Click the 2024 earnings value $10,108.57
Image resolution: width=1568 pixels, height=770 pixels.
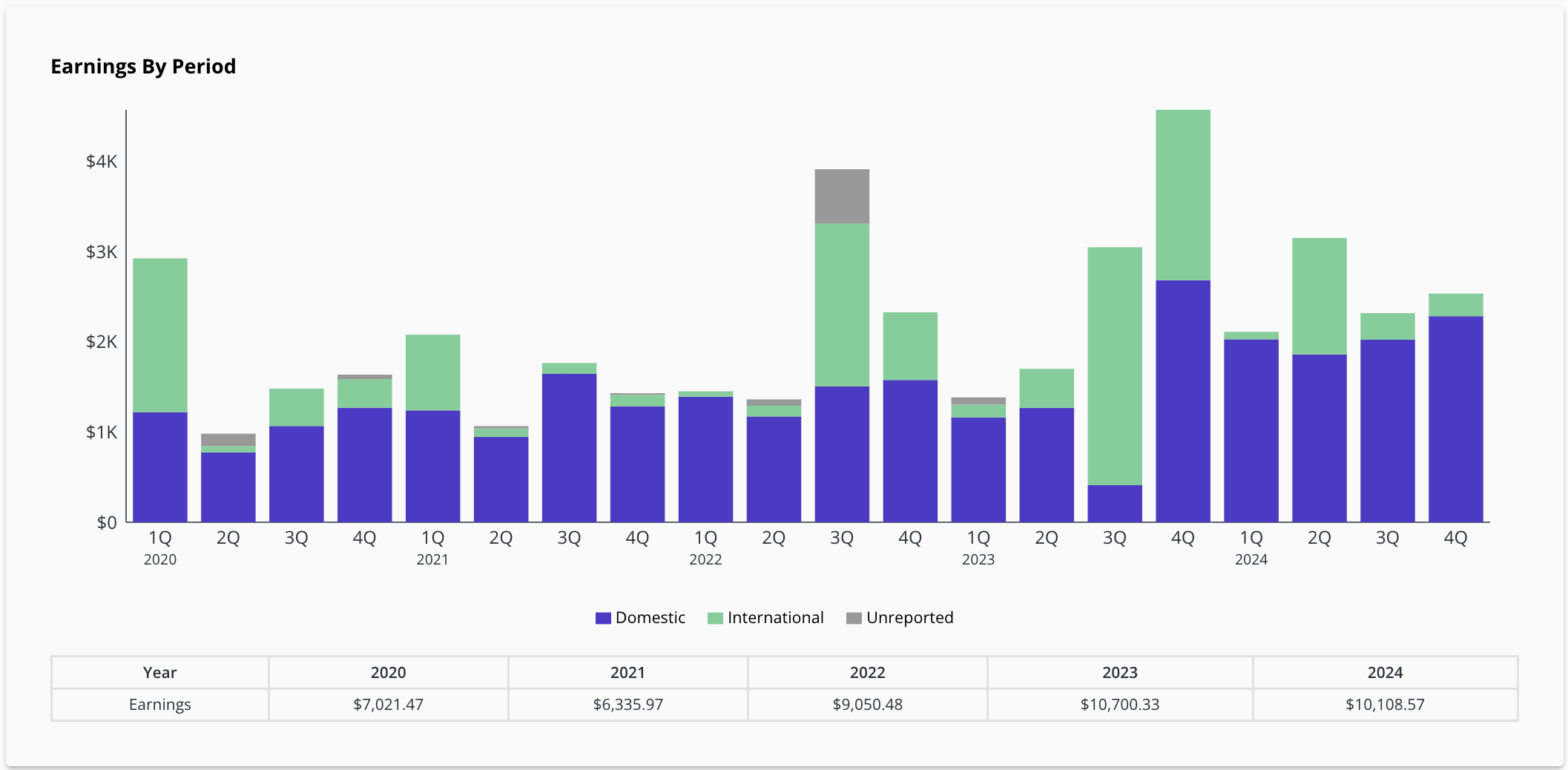(x=1385, y=705)
